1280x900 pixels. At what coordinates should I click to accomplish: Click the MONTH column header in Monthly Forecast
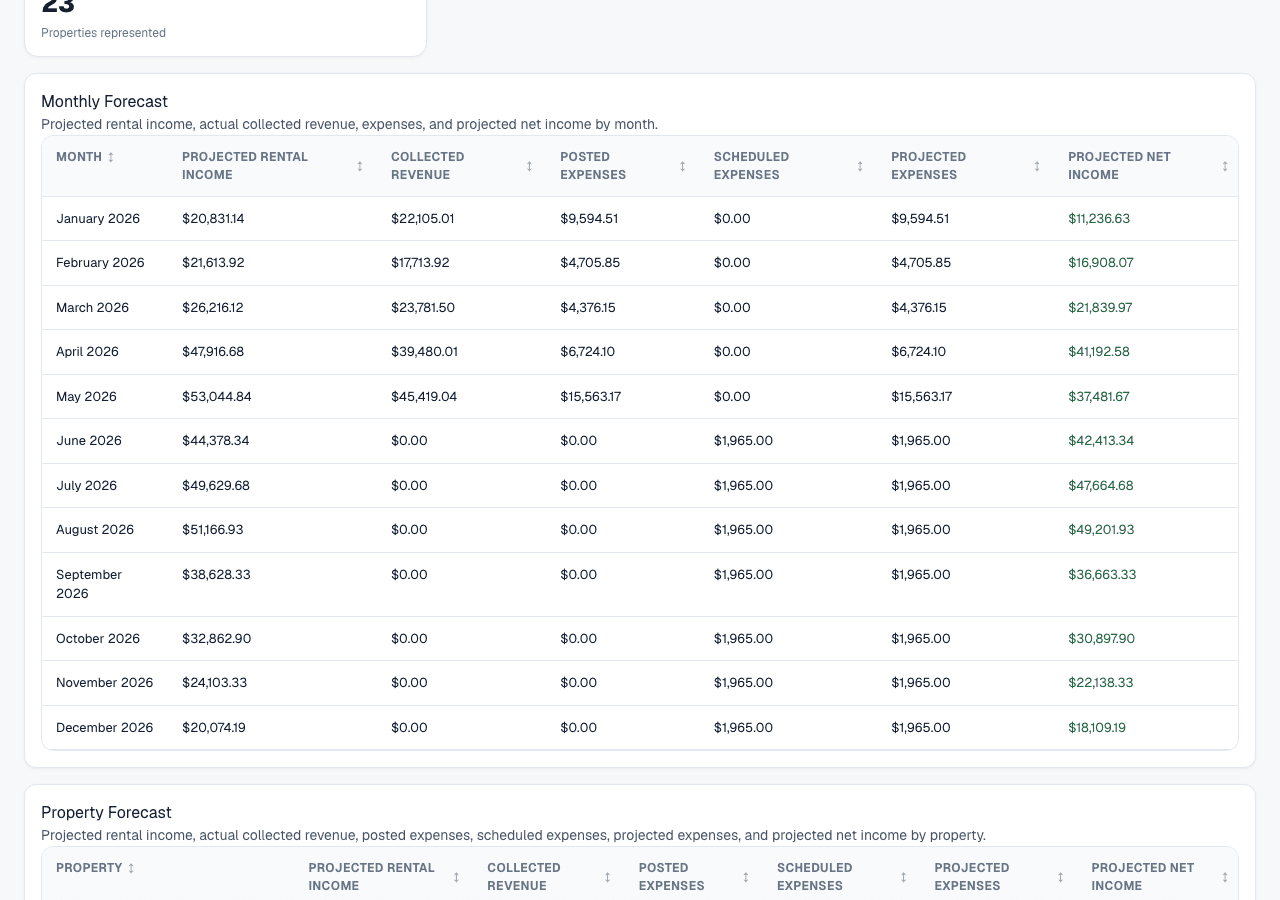pyautogui.click(x=79, y=157)
